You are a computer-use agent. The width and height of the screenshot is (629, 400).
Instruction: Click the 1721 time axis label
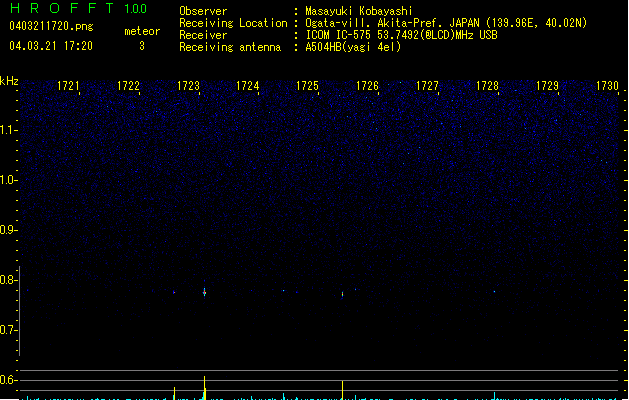pos(68,86)
